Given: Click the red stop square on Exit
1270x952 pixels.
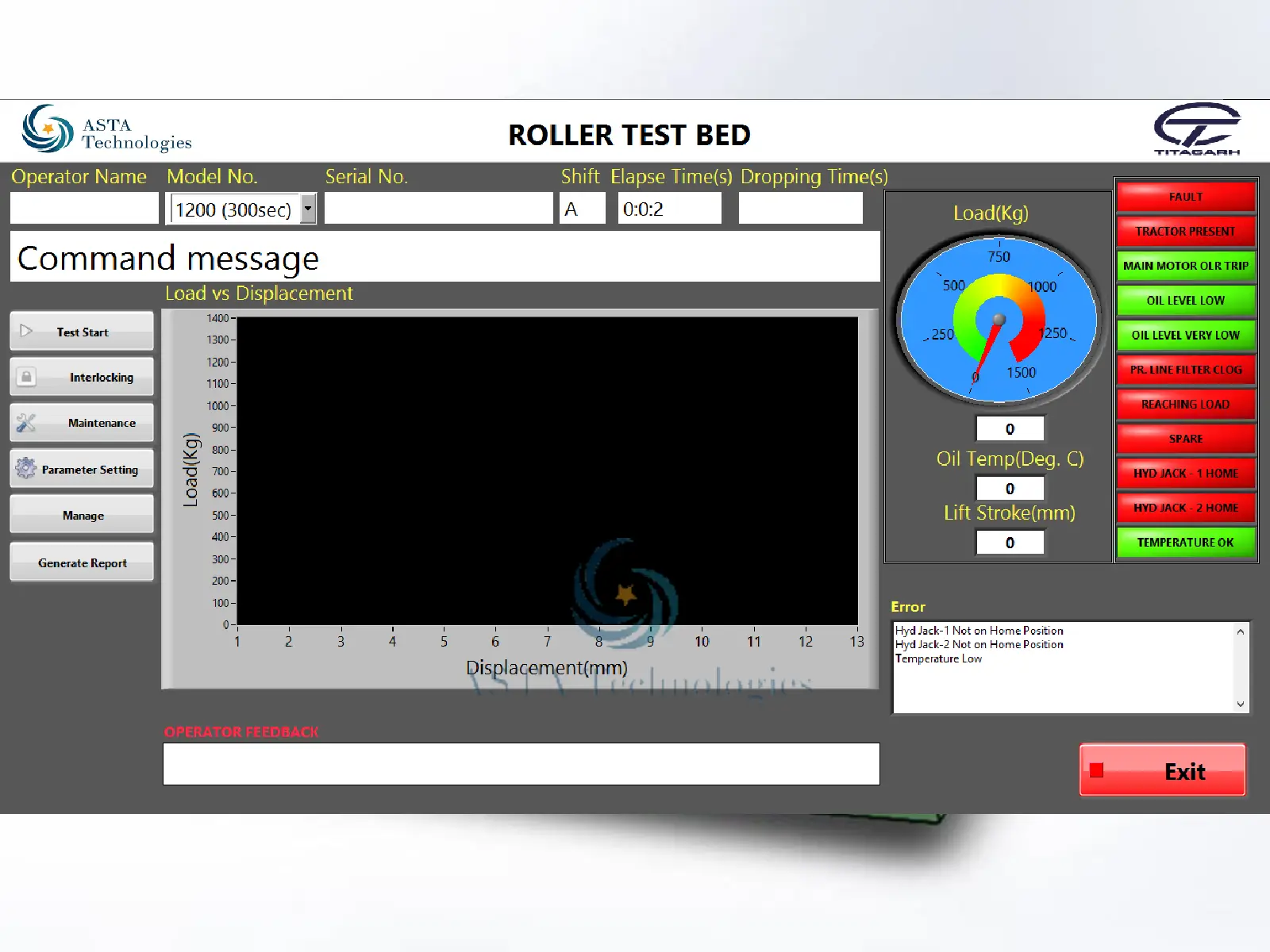Looking at the screenshot, I should [1097, 770].
